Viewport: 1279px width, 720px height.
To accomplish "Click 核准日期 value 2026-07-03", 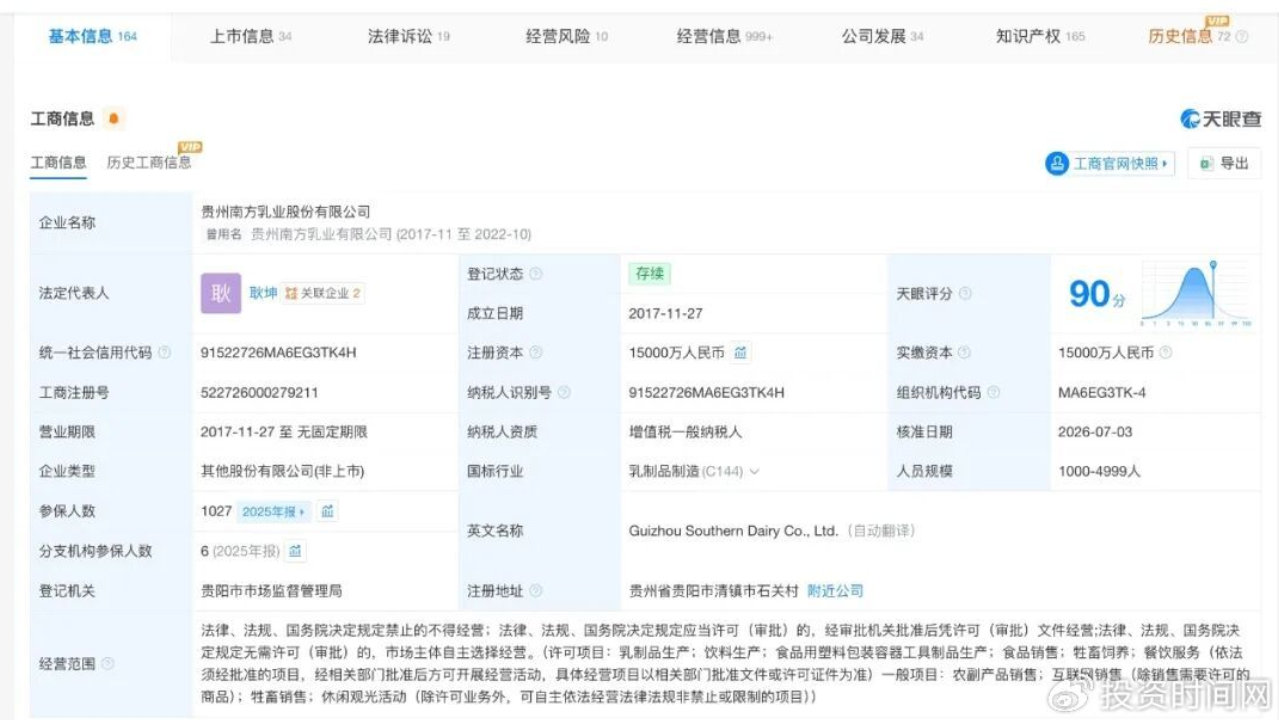I will point(1095,432).
